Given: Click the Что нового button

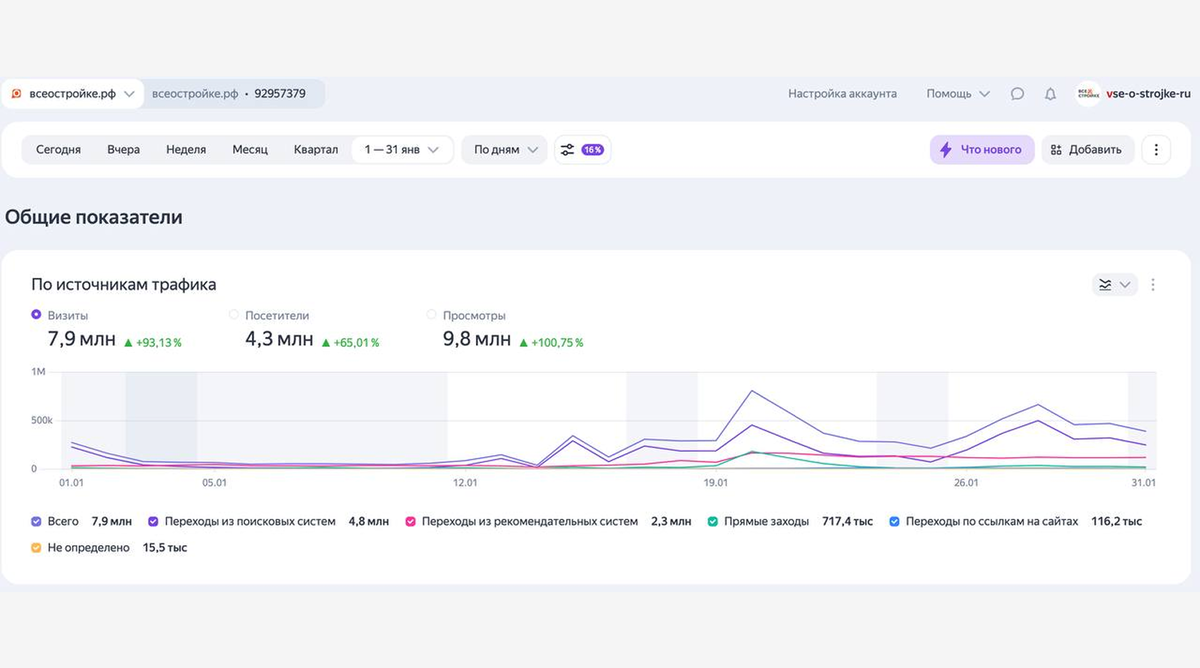Looking at the screenshot, I should (x=982, y=150).
